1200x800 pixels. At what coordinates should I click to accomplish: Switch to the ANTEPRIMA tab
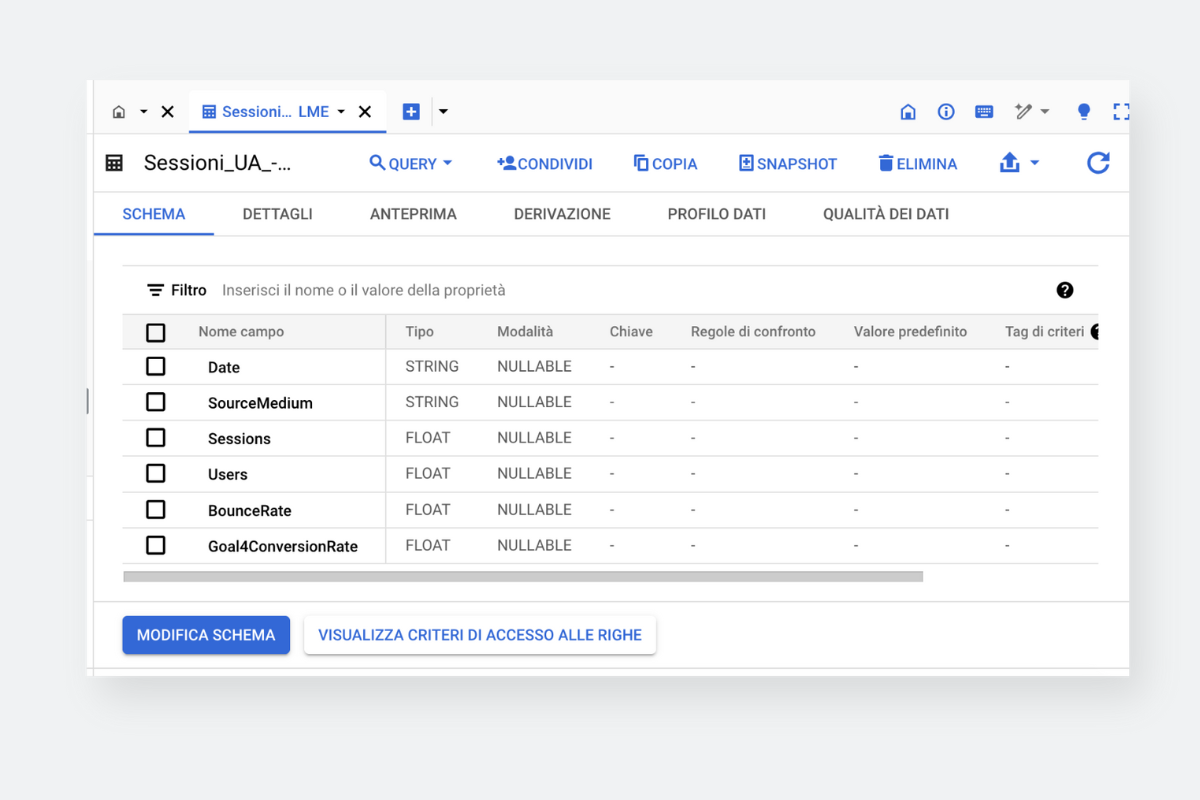coord(413,214)
